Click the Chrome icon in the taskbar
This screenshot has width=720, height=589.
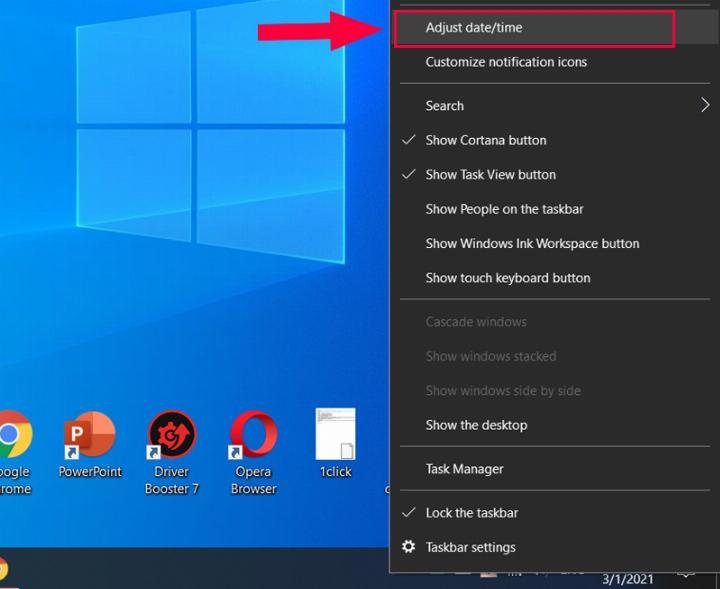tap(4, 570)
